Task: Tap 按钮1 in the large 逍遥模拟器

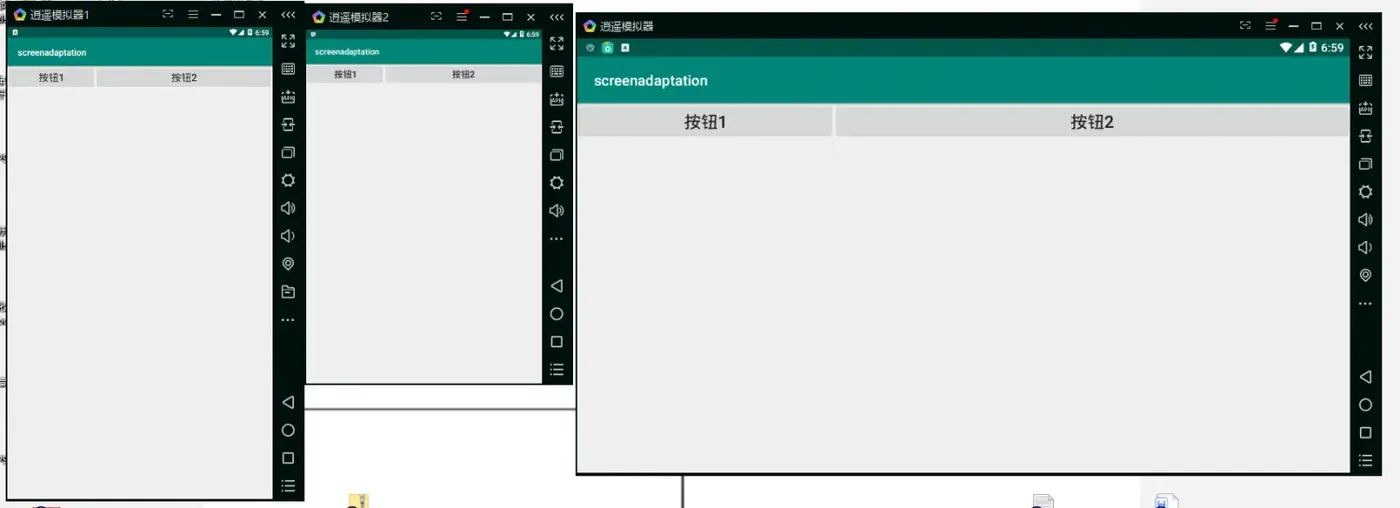Action: point(705,122)
